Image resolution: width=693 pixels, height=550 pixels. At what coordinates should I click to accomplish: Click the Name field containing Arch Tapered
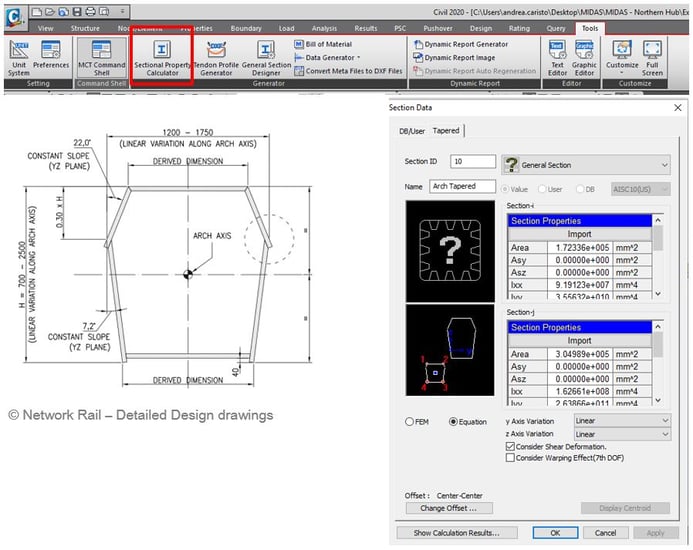(462, 186)
